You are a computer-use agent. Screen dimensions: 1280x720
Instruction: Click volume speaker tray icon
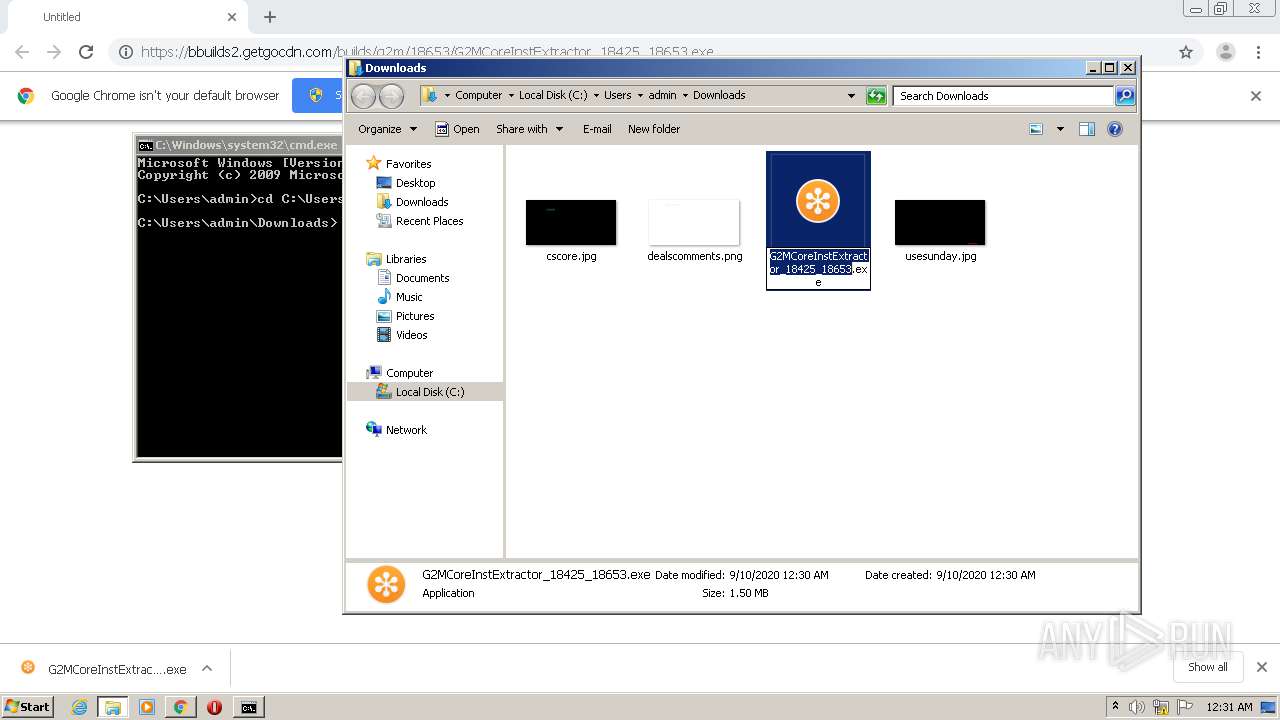point(1137,707)
